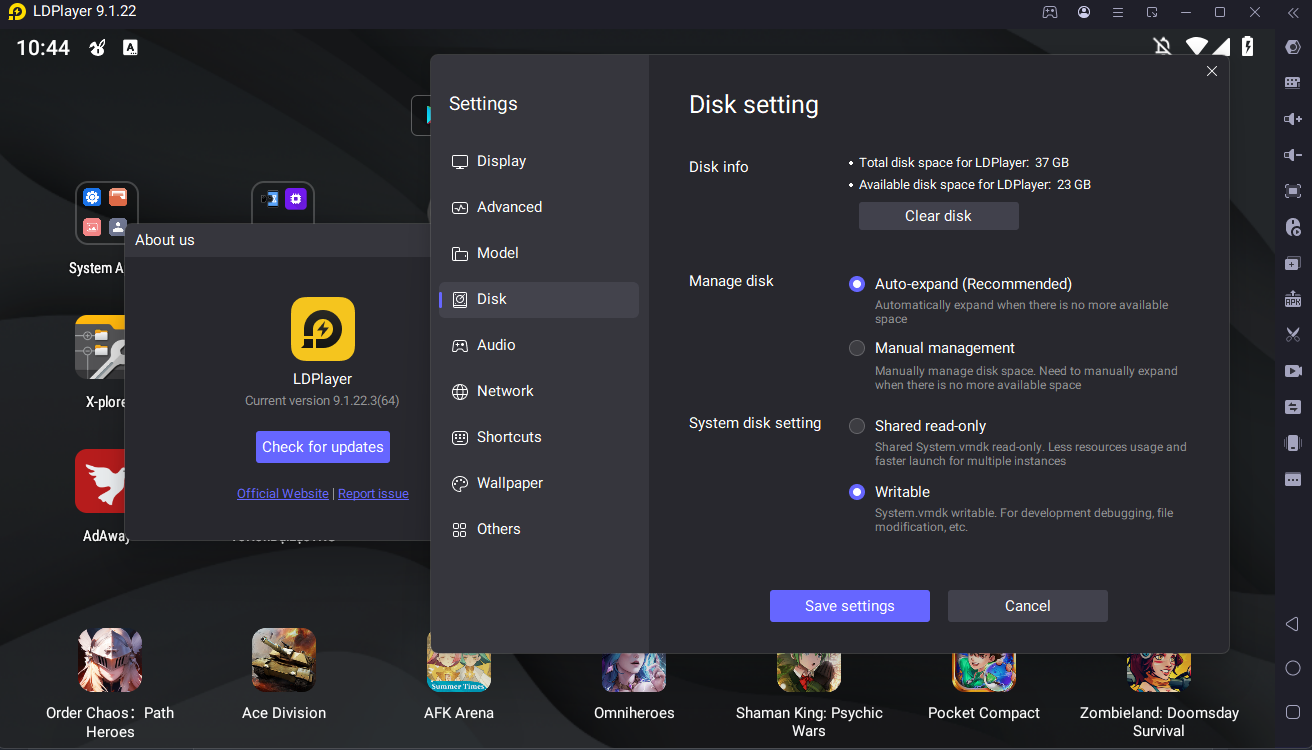Click the Clear disk button
The height and width of the screenshot is (750, 1312).
pyautogui.click(x=938, y=216)
